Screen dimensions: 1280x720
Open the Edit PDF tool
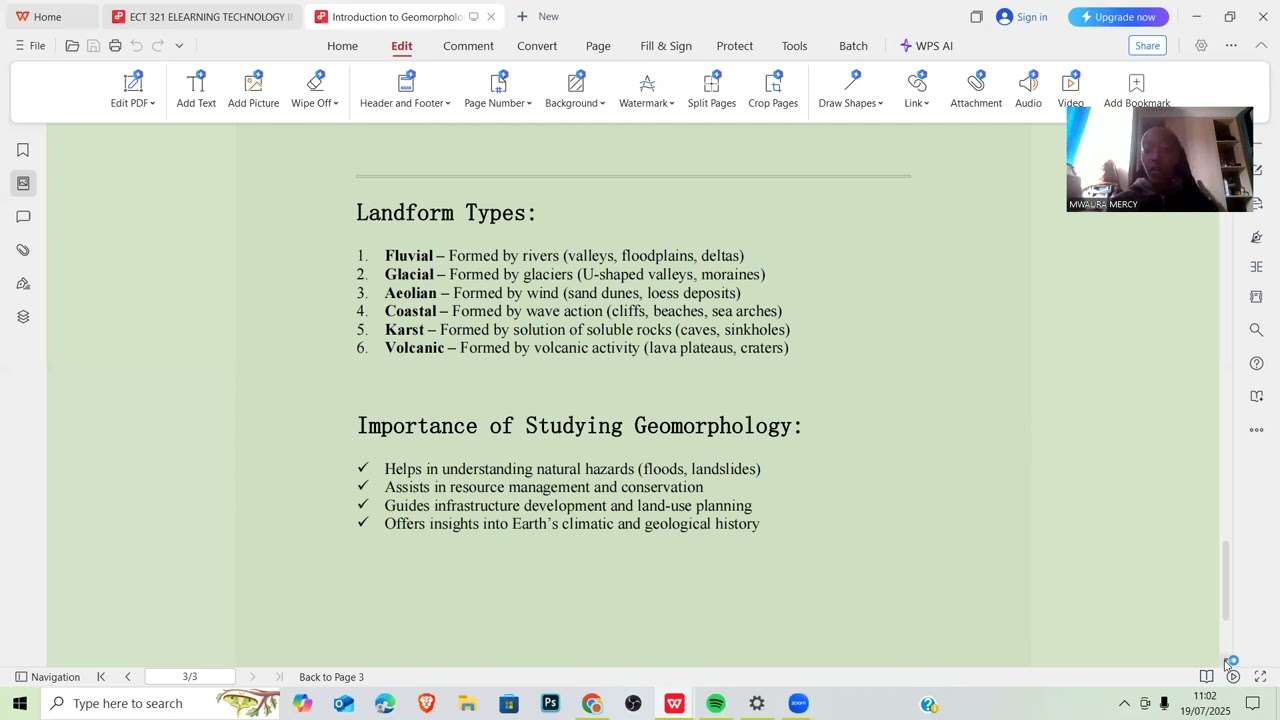(x=133, y=90)
